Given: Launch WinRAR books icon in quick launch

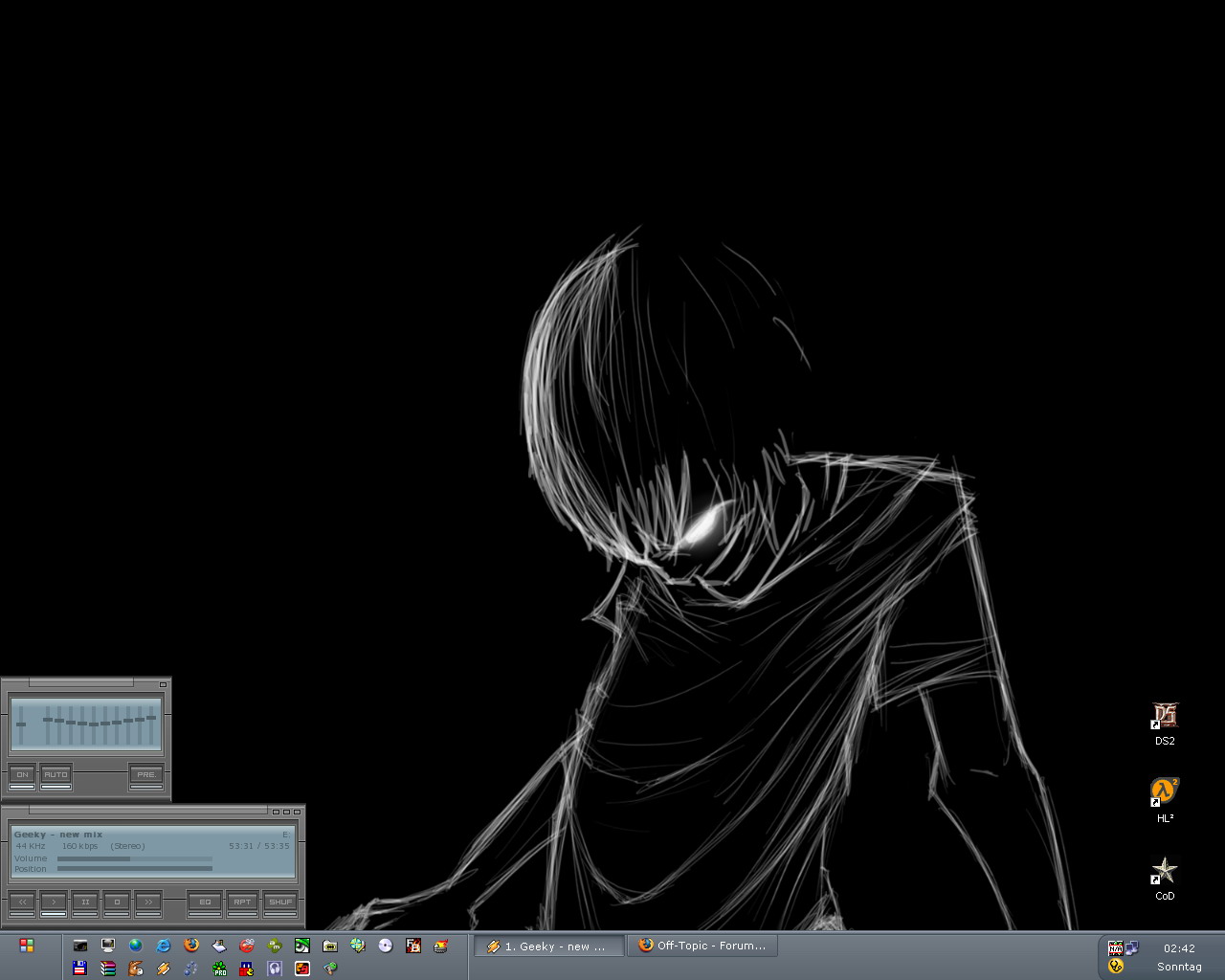Looking at the screenshot, I should pyautogui.click(x=108, y=969).
